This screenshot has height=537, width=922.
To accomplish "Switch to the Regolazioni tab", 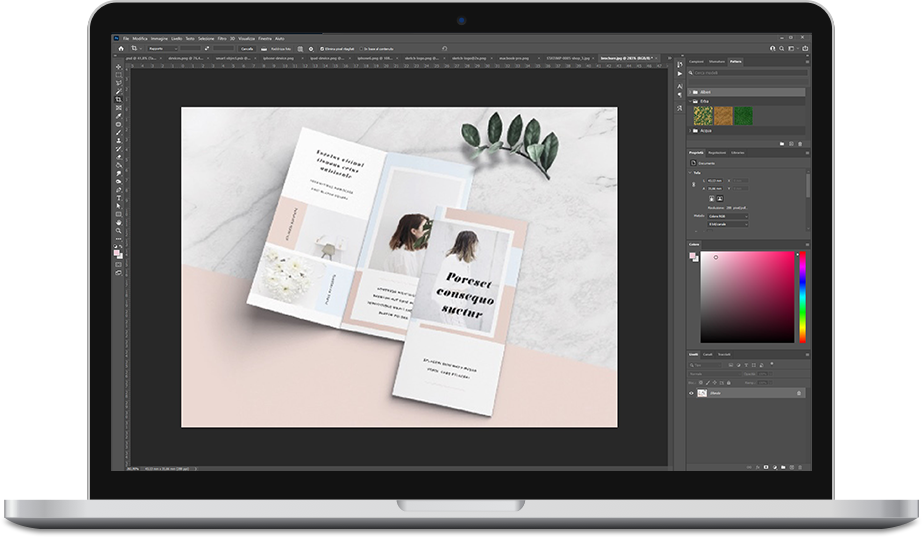I will pos(717,152).
